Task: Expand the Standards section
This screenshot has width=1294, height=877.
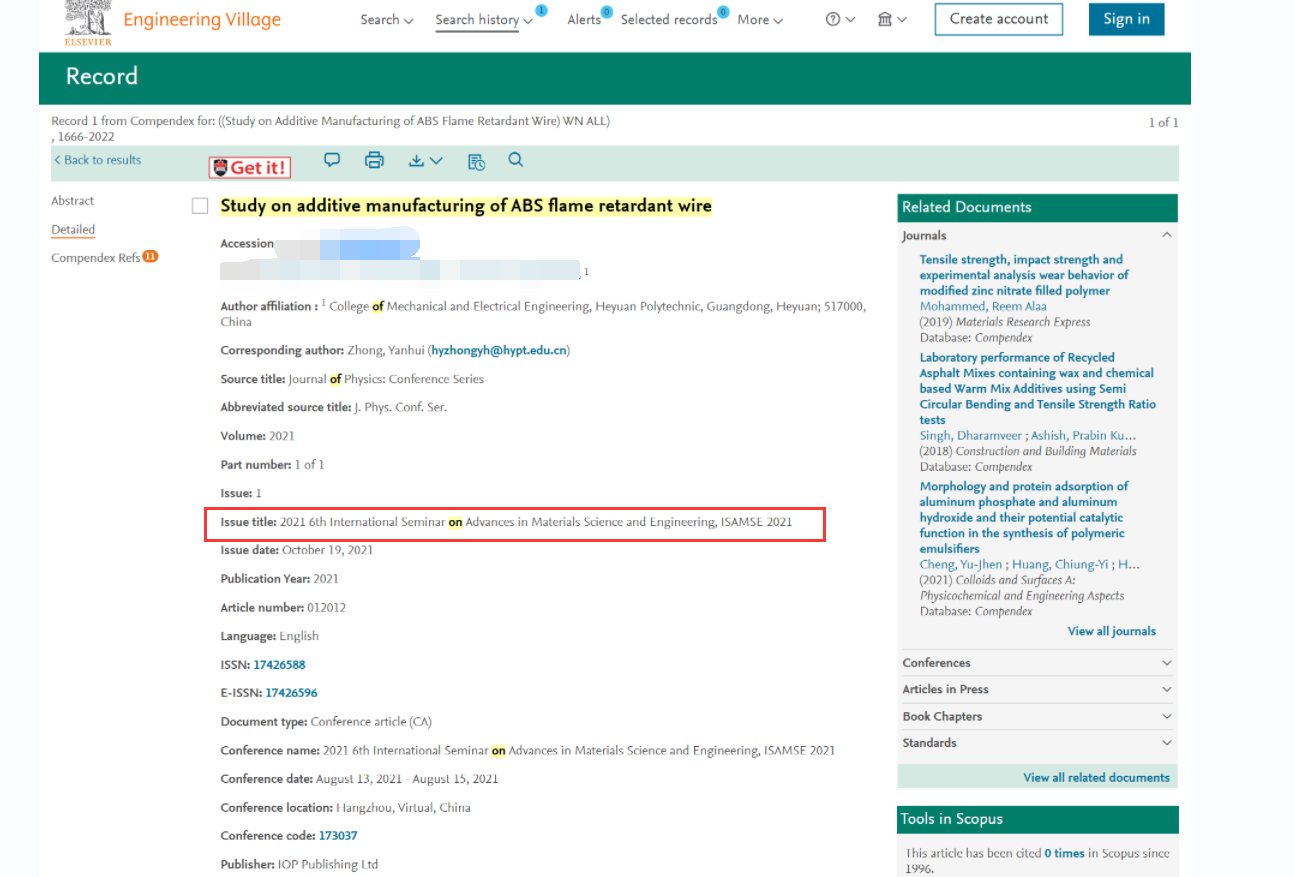Action: (1037, 743)
